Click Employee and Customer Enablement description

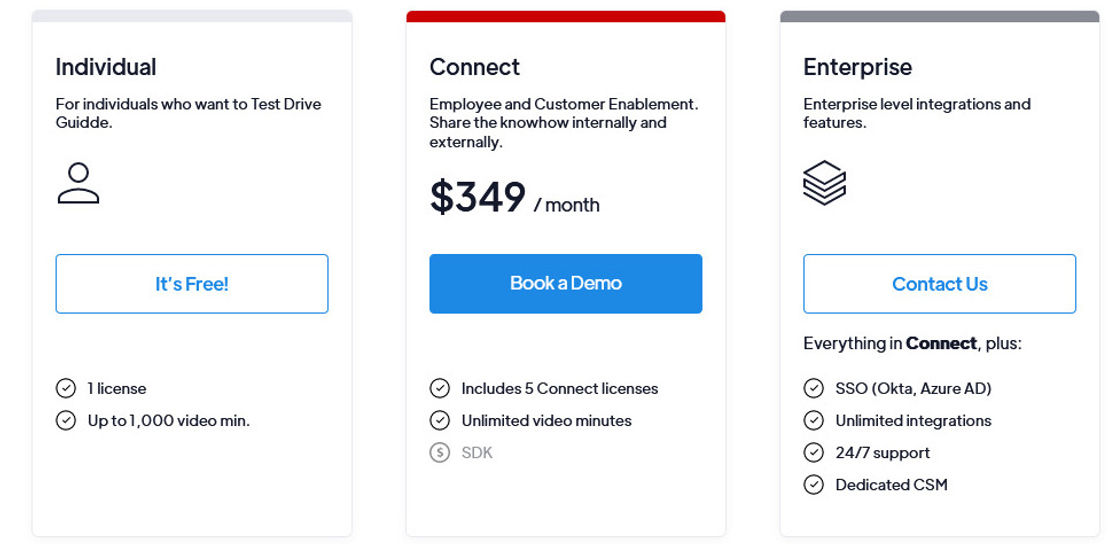coord(564,123)
